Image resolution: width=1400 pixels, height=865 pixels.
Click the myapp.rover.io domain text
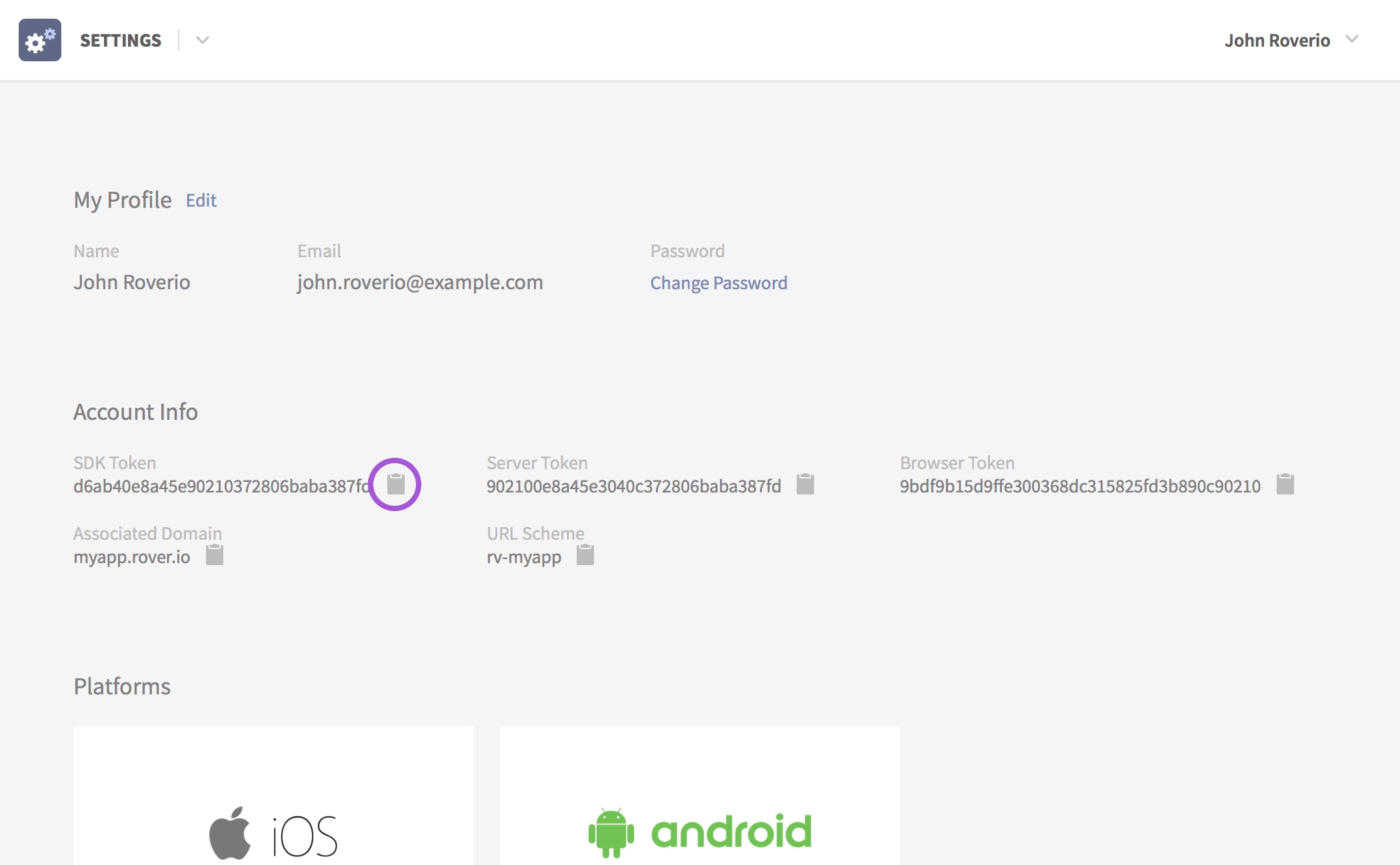[132, 557]
